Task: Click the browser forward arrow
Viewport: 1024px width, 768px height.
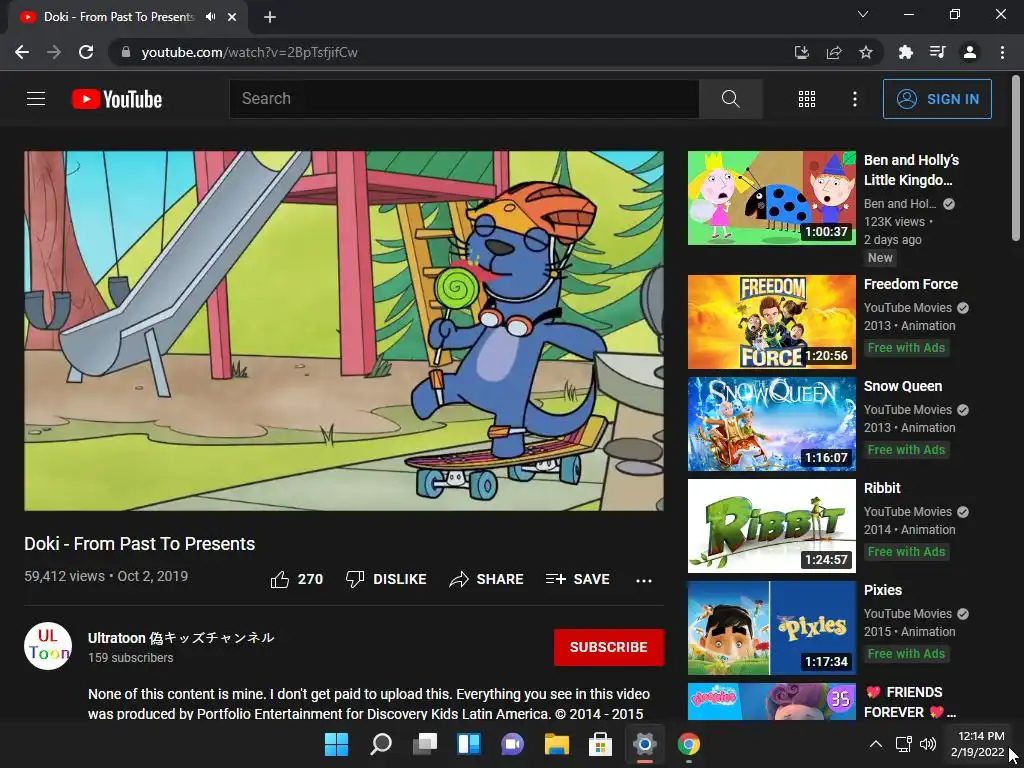Action: pos(54,52)
